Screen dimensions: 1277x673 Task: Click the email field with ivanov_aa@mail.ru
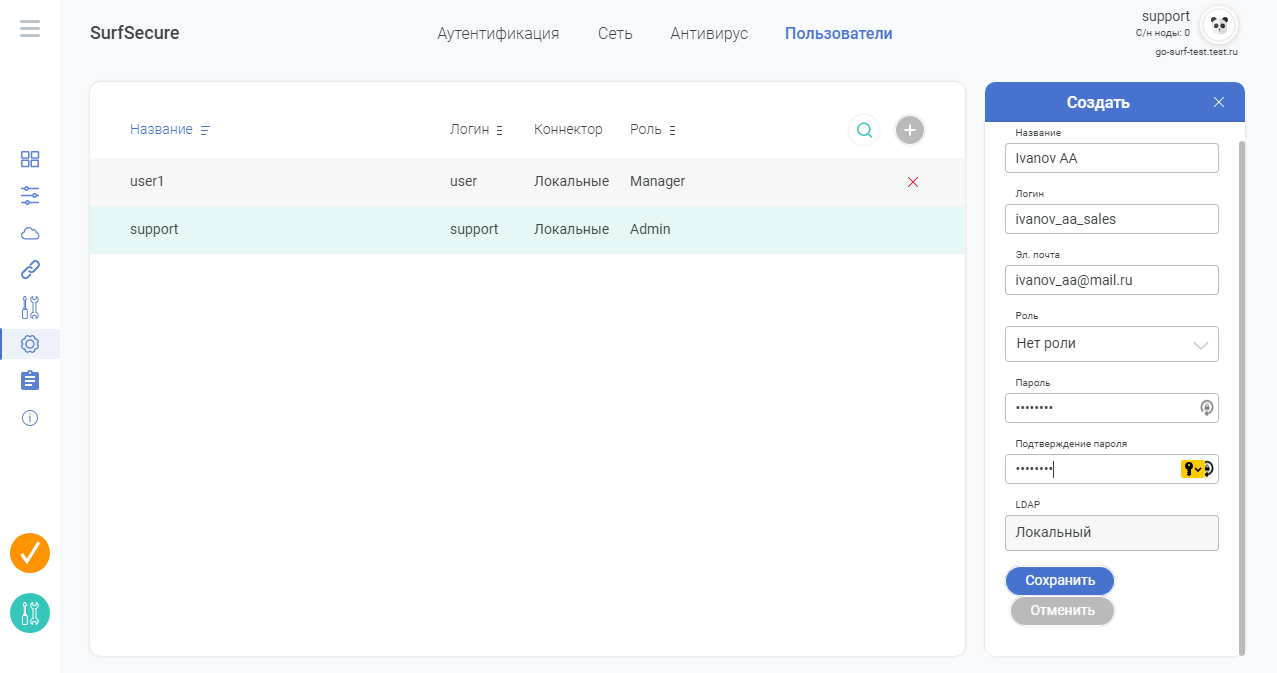(1112, 280)
